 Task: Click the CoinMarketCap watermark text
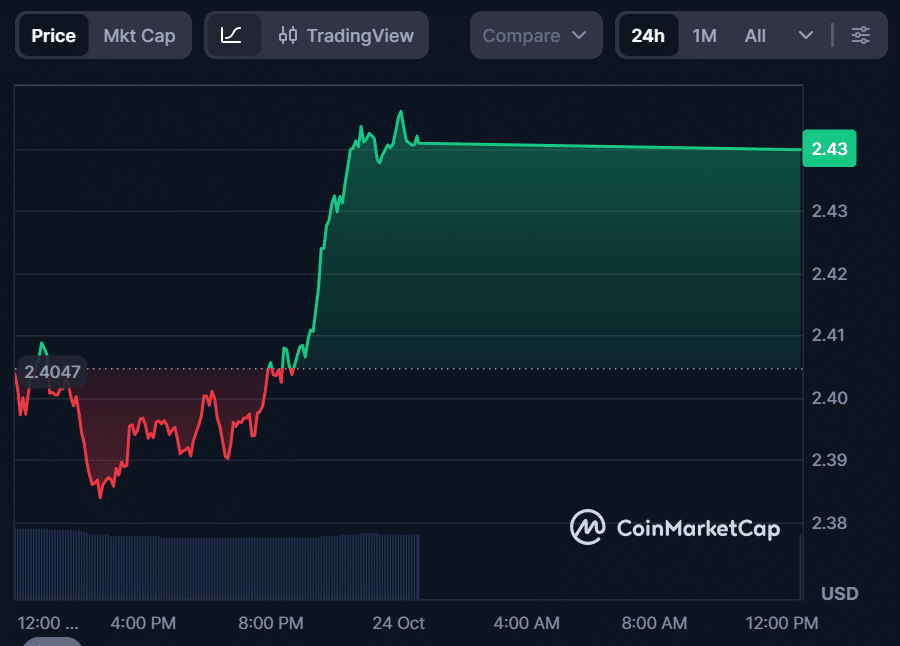coord(697,528)
